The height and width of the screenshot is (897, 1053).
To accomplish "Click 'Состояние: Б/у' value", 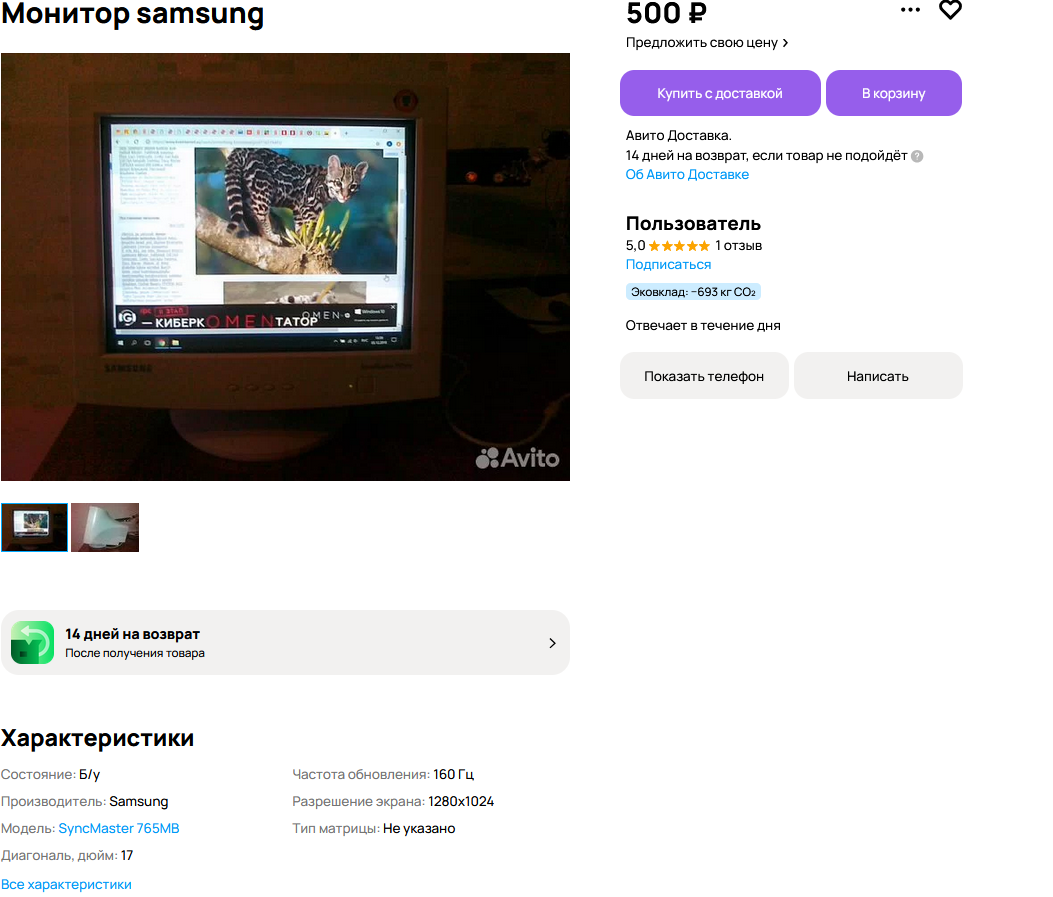I will (89, 774).
